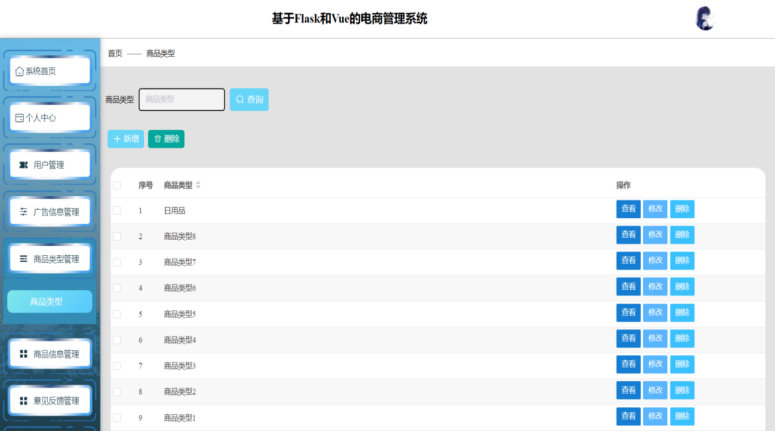Click the trash icon in green 删除 button
The width and height of the screenshot is (776, 432).
click(157, 139)
